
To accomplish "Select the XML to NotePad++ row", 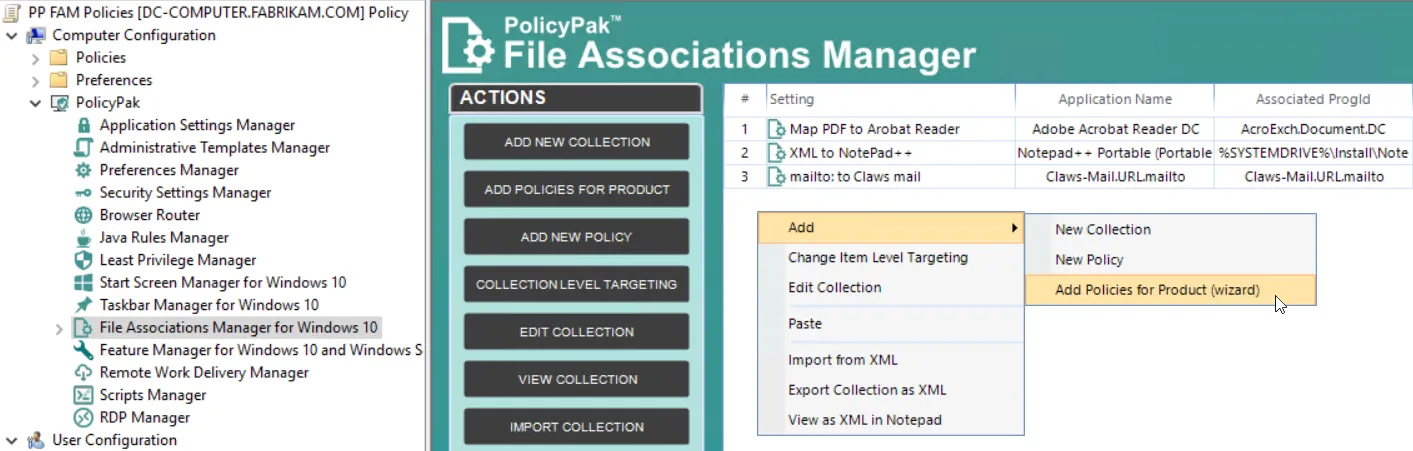I will 1068,153.
